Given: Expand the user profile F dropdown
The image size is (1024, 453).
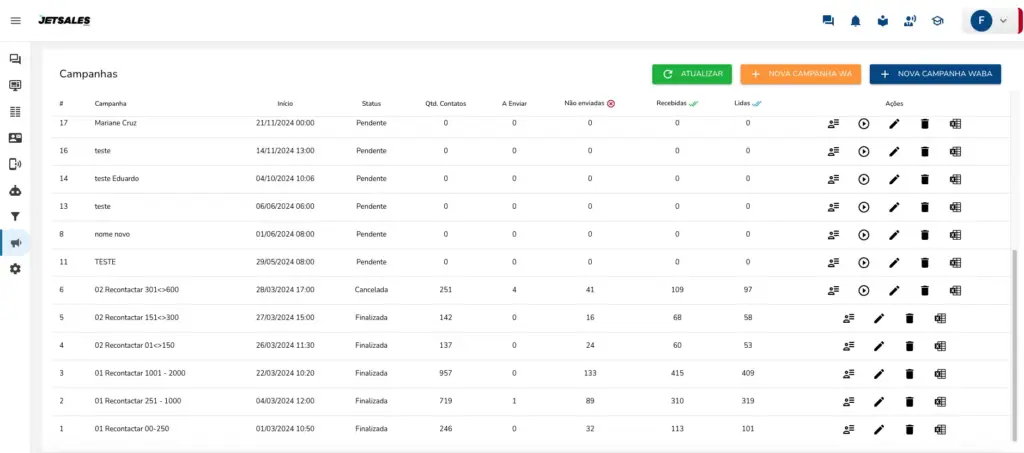Looking at the screenshot, I should (x=981, y=21).
